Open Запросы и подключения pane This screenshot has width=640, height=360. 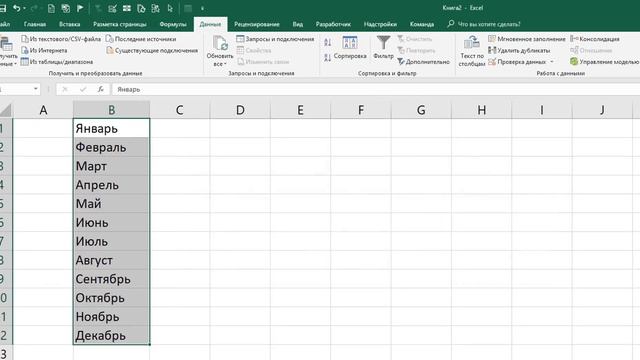(x=276, y=39)
